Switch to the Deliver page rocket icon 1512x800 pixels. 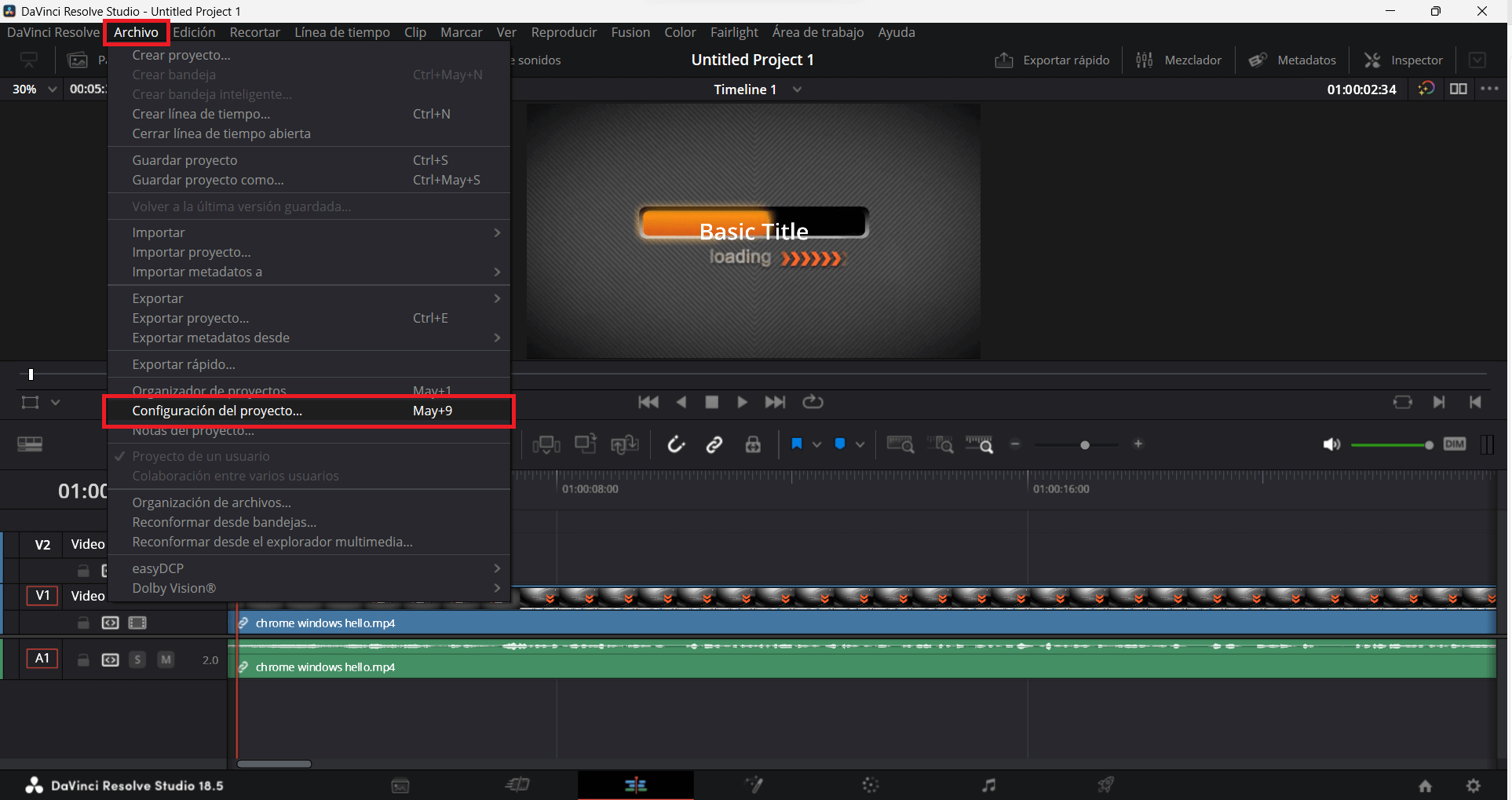tap(1106, 785)
